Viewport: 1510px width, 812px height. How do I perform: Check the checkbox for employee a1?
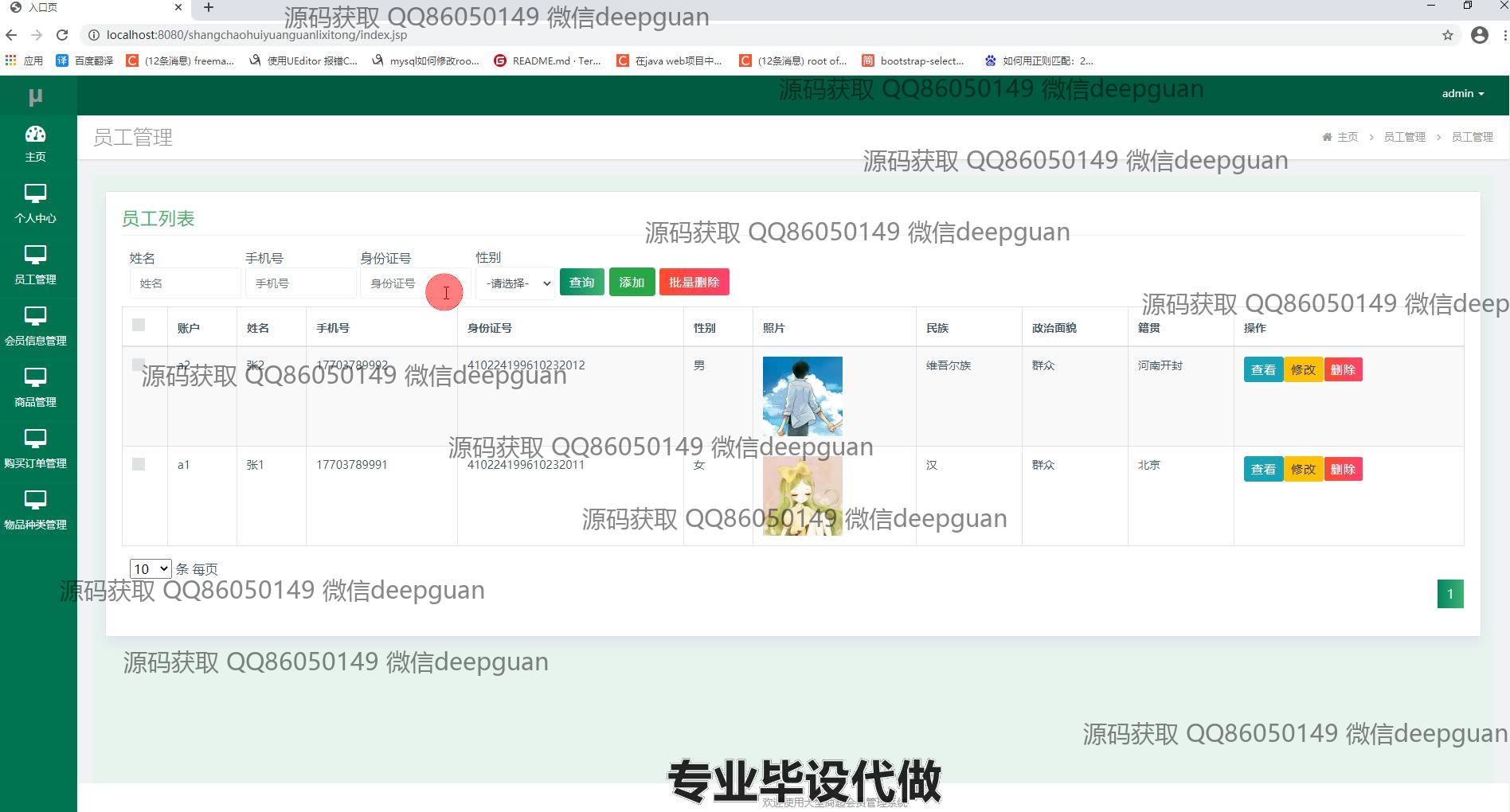(139, 464)
